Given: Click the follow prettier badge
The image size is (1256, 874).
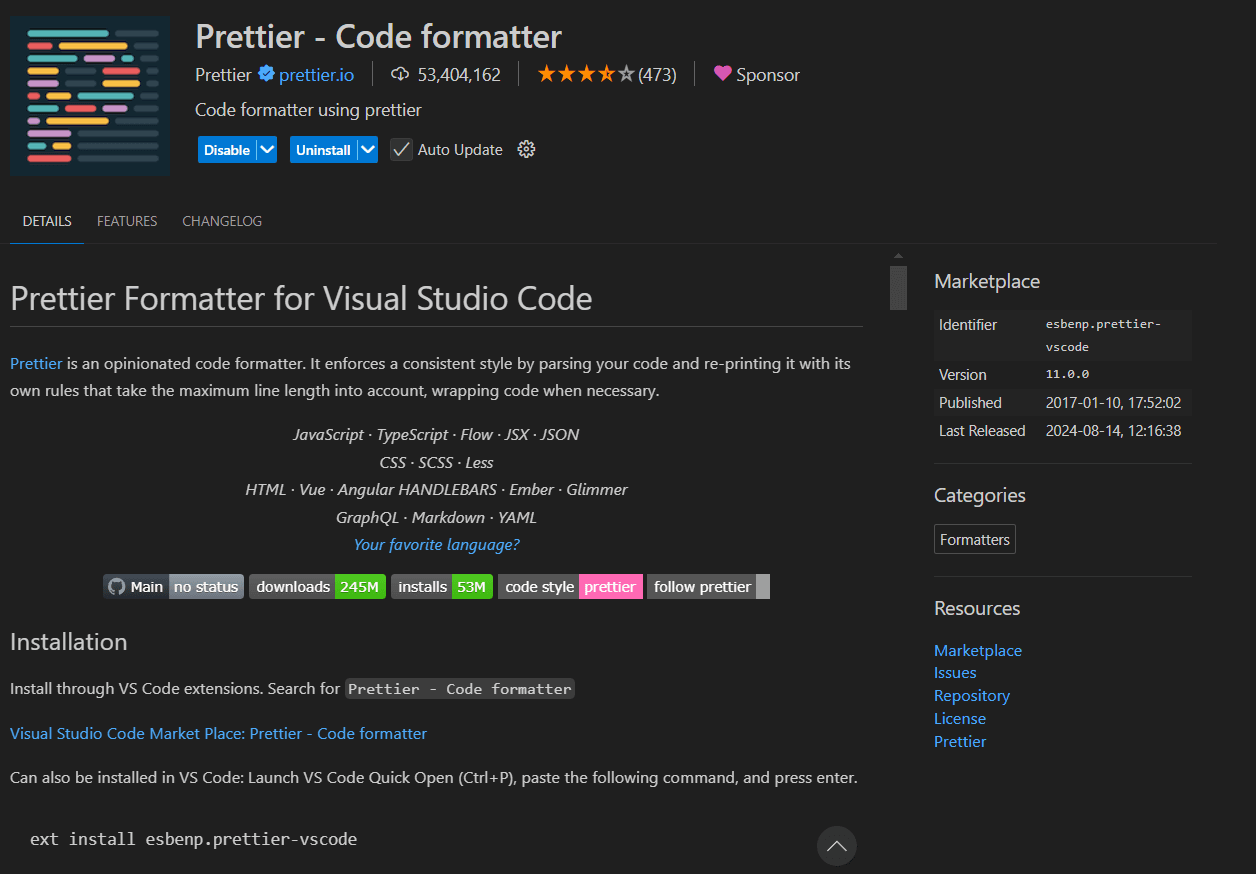Looking at the screenshot, I should click(x=708, y=587).
